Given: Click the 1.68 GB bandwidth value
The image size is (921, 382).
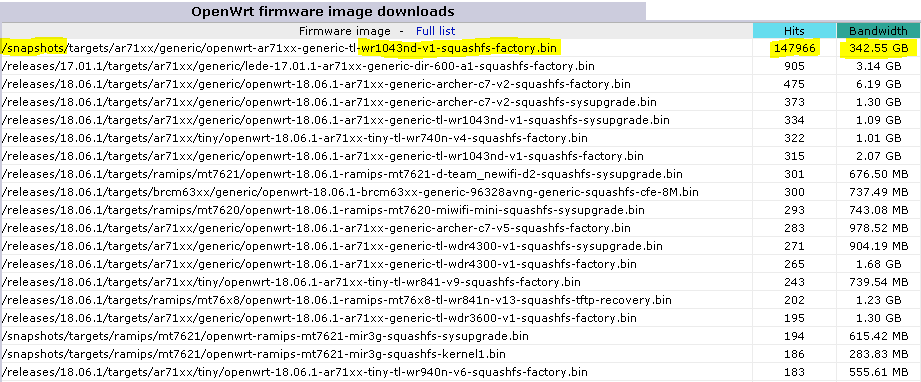Looking at the screenshot, I should (878, 264).
